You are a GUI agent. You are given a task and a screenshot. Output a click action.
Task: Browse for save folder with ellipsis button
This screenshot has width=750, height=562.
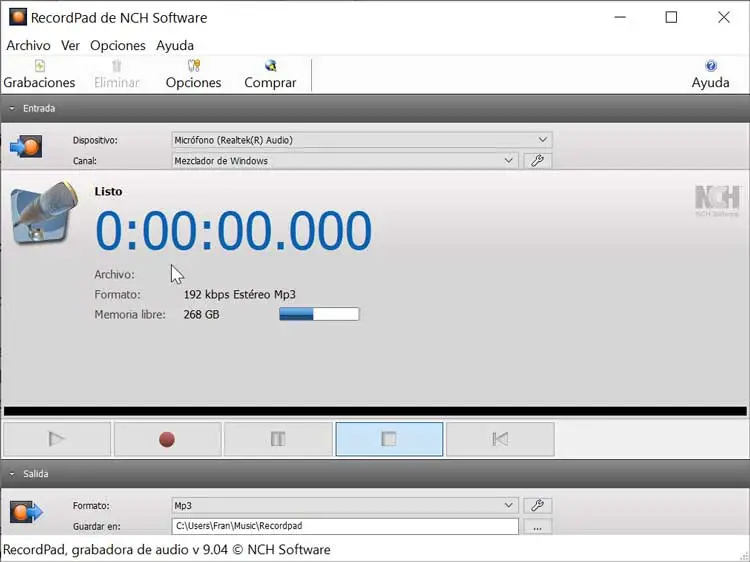coord(538,527)
